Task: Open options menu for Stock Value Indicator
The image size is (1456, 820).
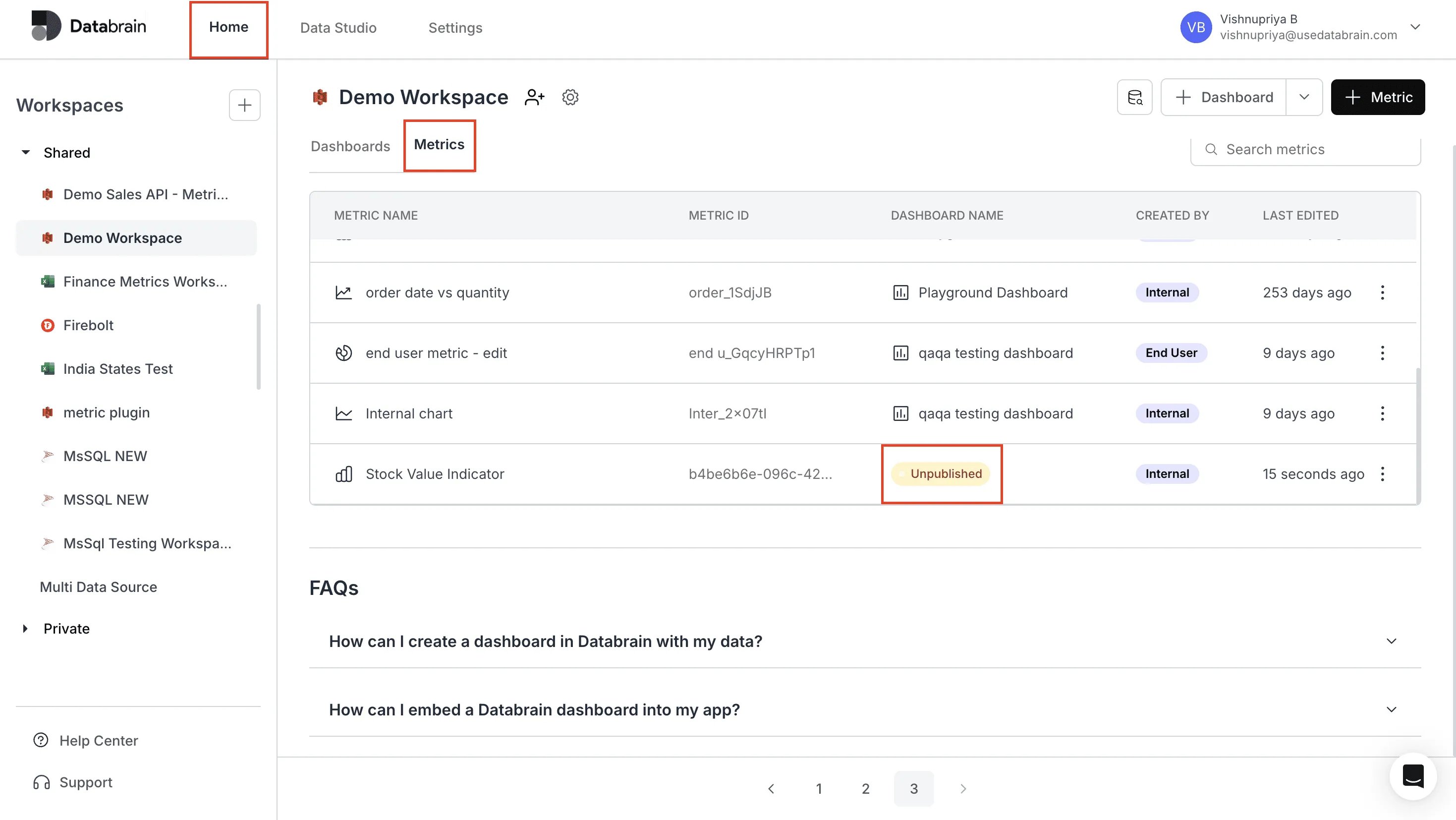Action: tap(1383, 474)
